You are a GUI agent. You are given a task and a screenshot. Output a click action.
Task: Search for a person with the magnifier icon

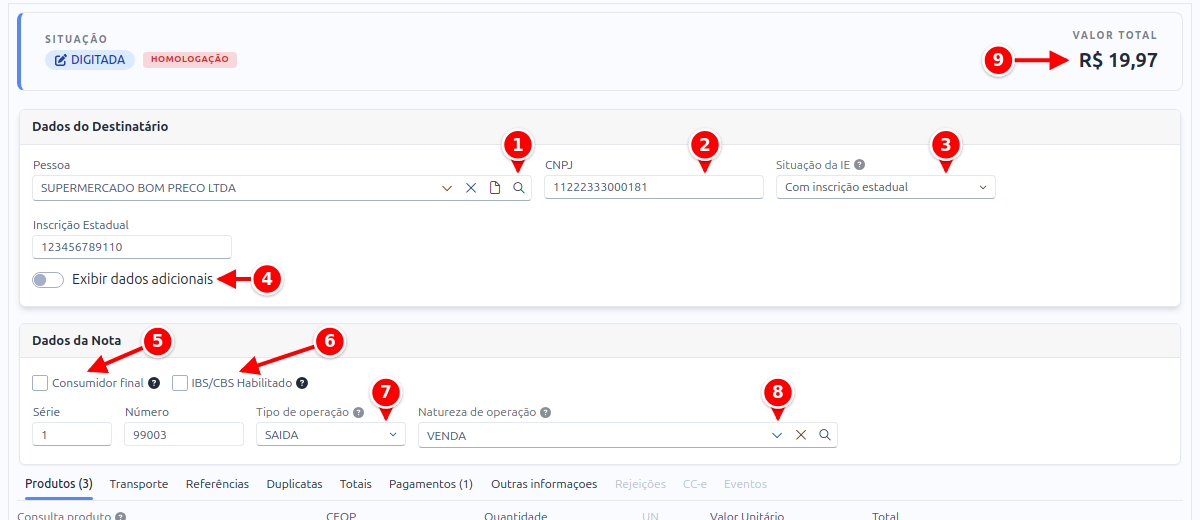coord(519,188)
